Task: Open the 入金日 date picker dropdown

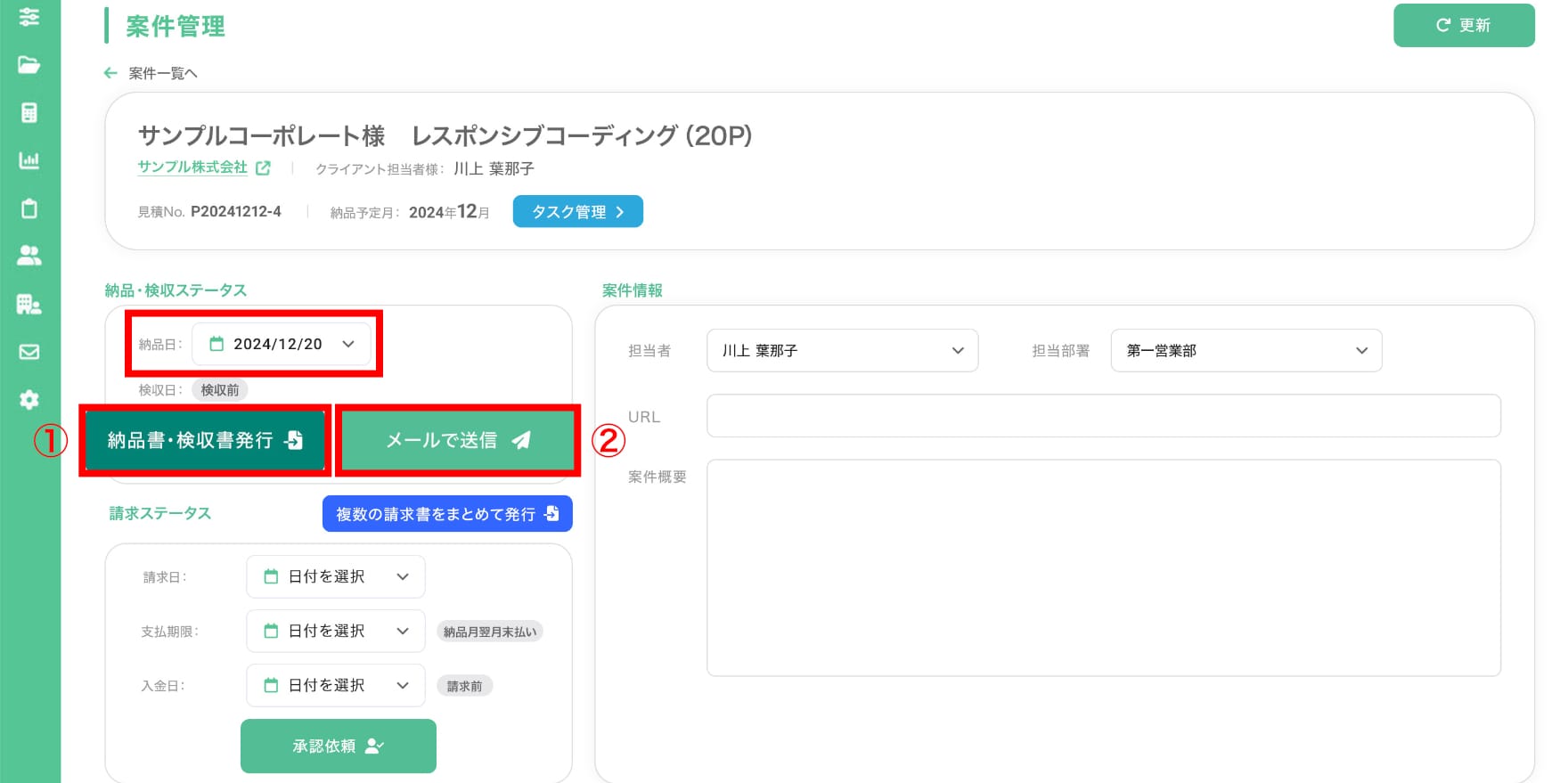Action: click(x=336, y=685)
